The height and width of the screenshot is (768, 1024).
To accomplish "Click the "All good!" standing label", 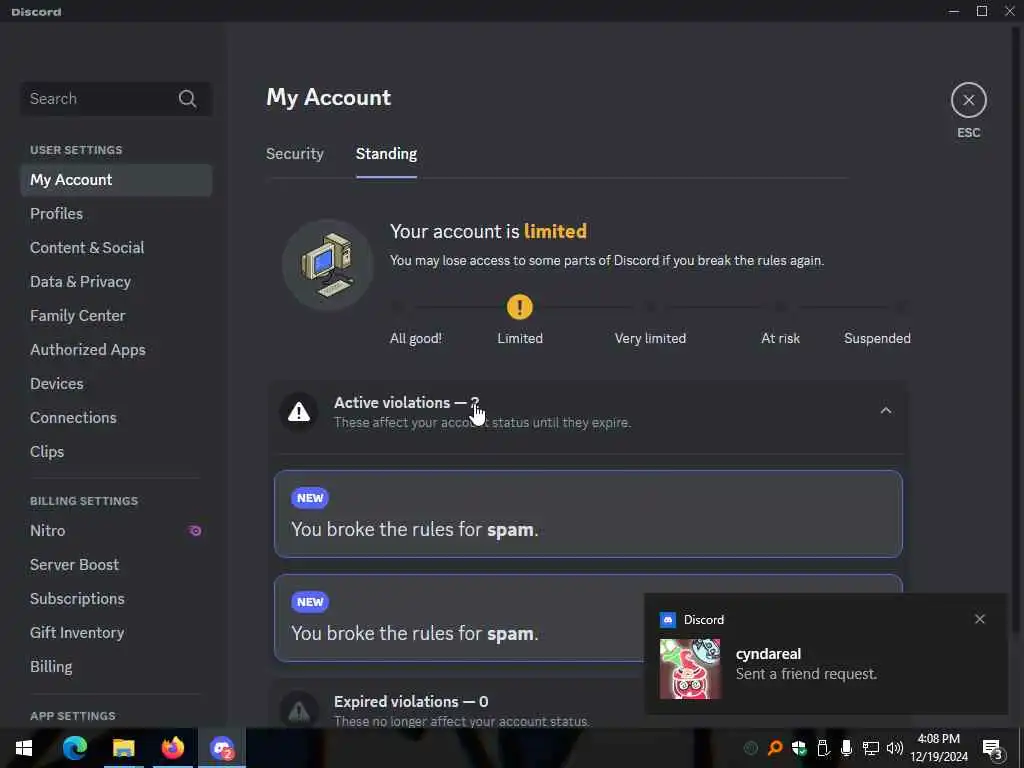I will click(x=415, y=338).
